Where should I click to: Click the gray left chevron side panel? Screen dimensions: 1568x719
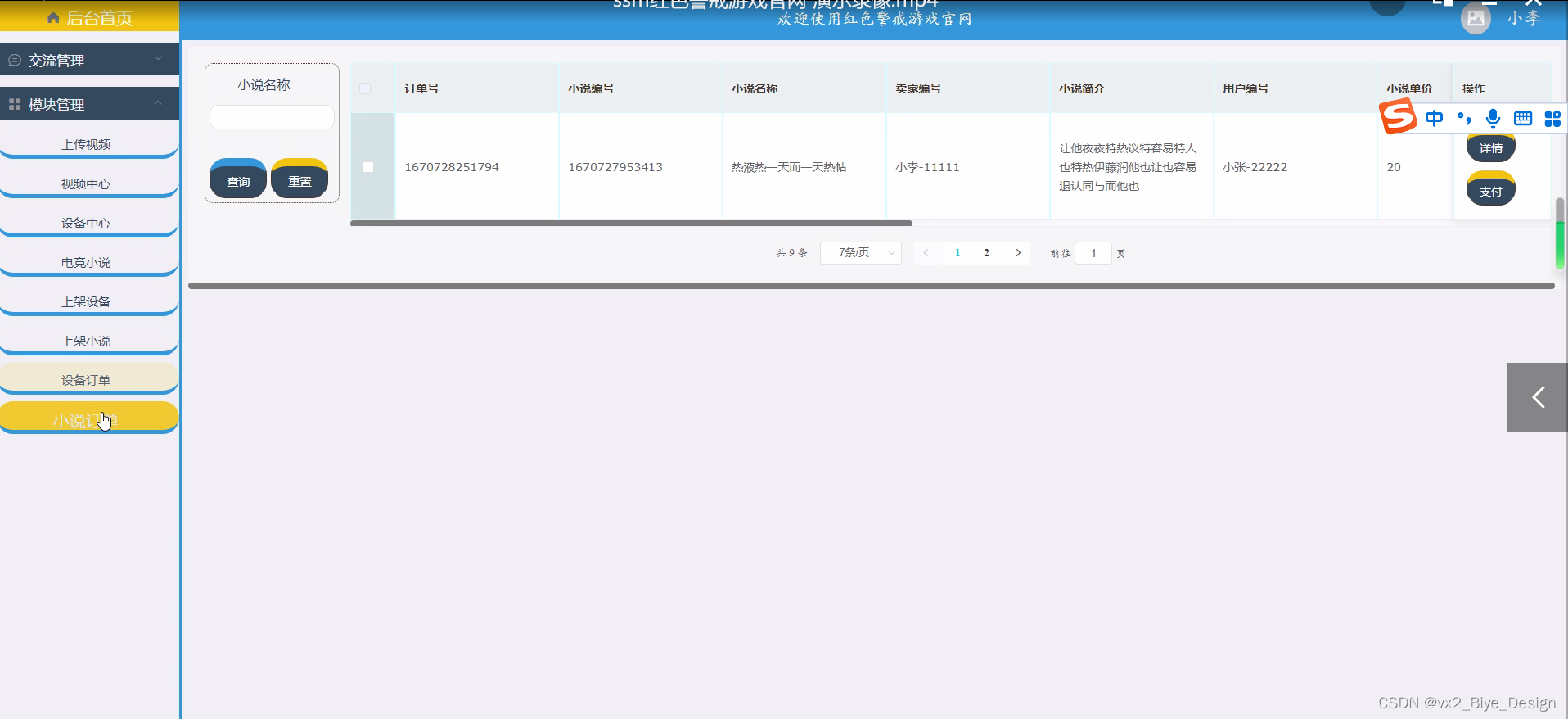point(1537,397)
